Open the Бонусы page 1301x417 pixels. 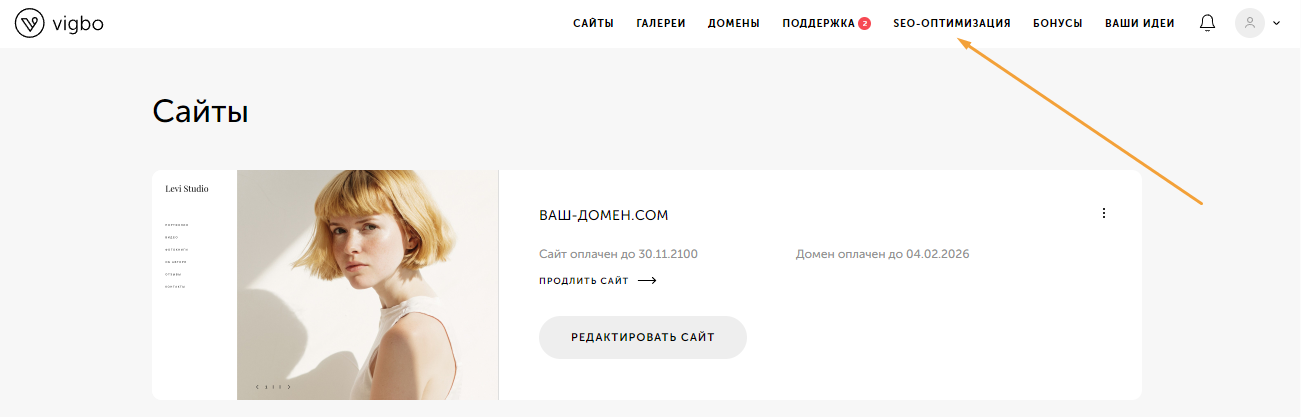pos(1058,23)
